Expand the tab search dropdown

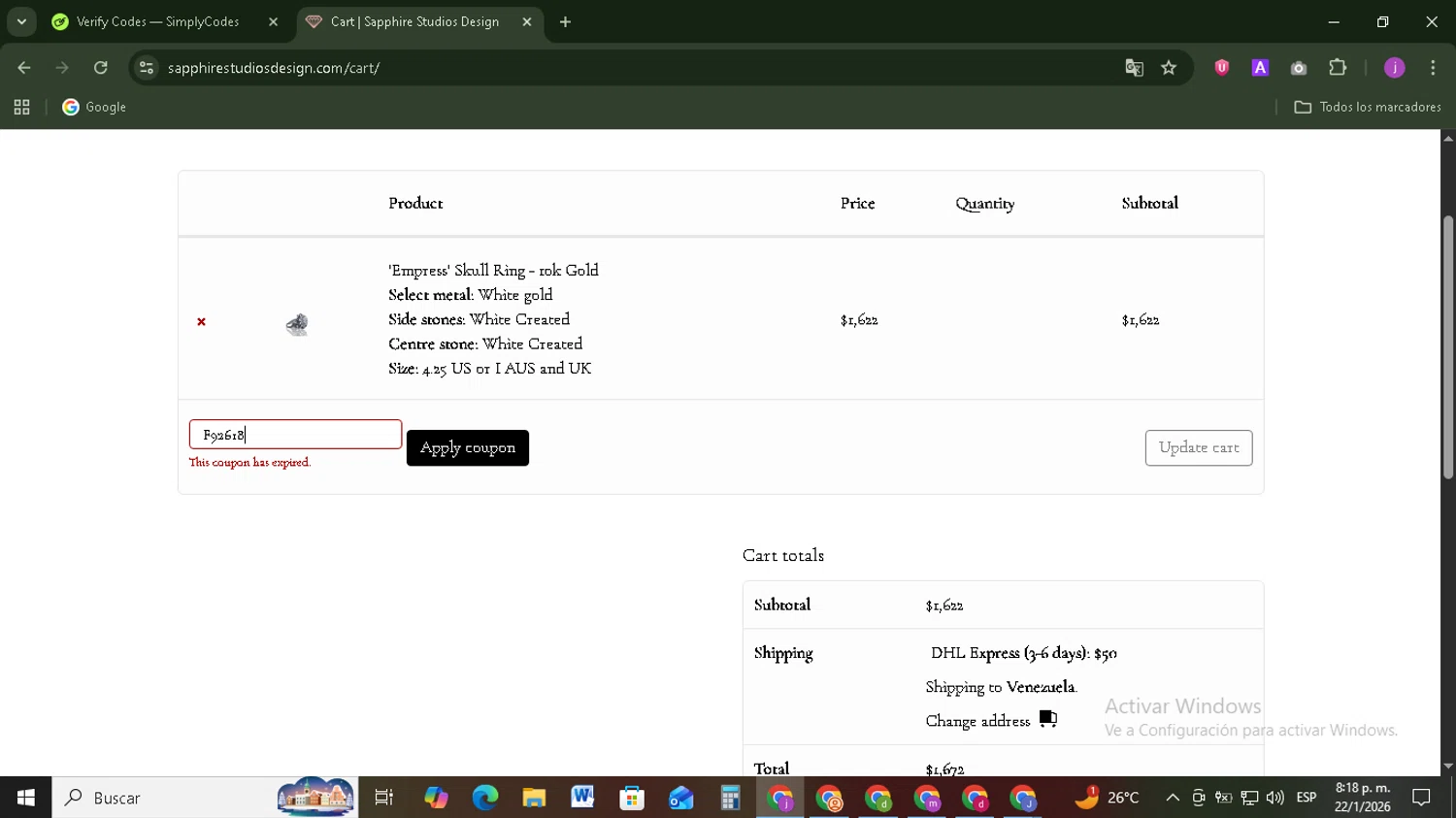pos(21,21)
